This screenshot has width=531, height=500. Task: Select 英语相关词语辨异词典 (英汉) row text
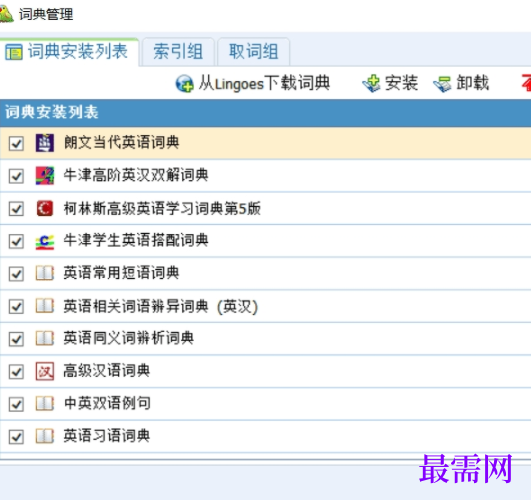161,306
